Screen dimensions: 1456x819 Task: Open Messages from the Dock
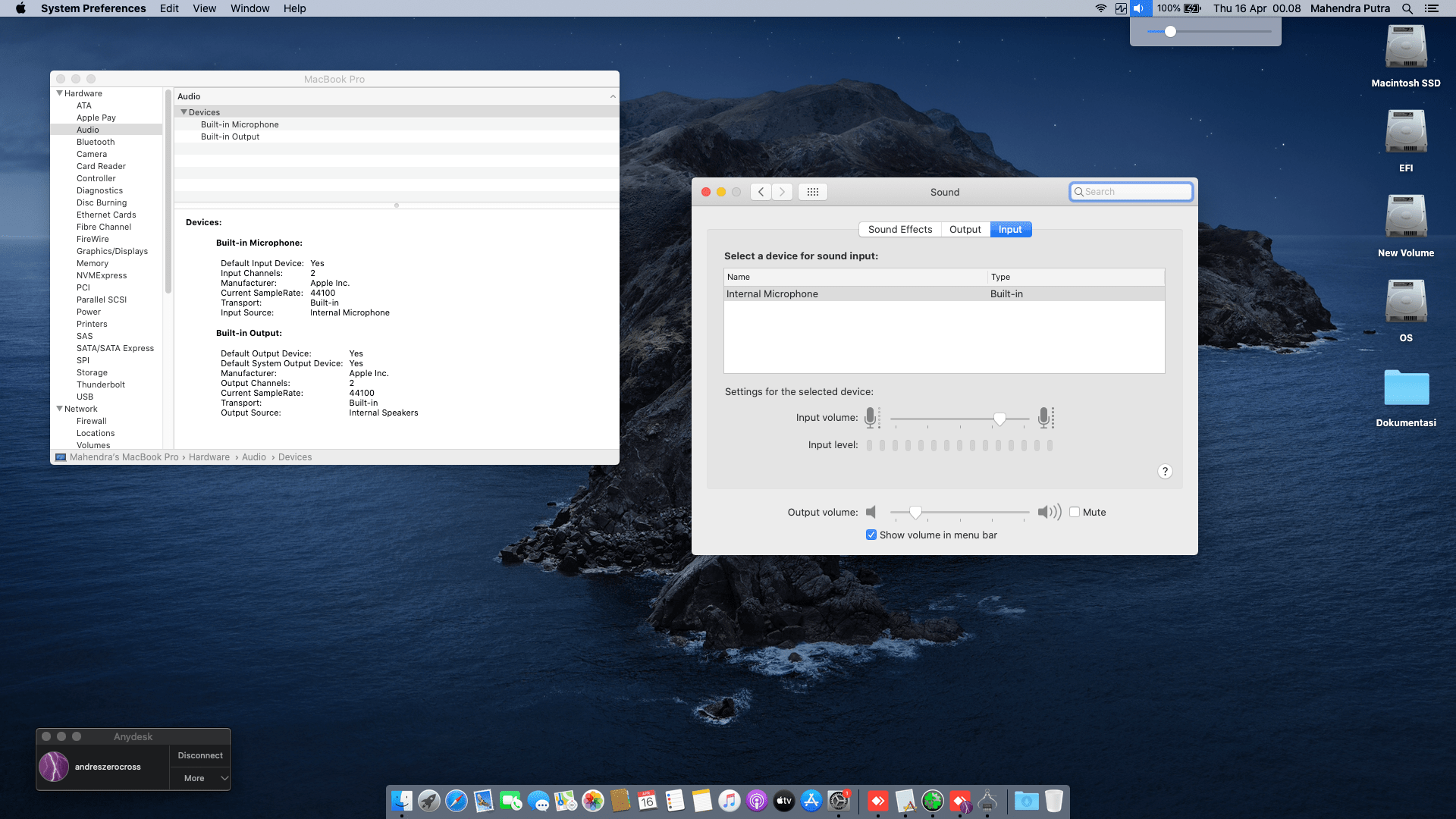pos(538,801)
